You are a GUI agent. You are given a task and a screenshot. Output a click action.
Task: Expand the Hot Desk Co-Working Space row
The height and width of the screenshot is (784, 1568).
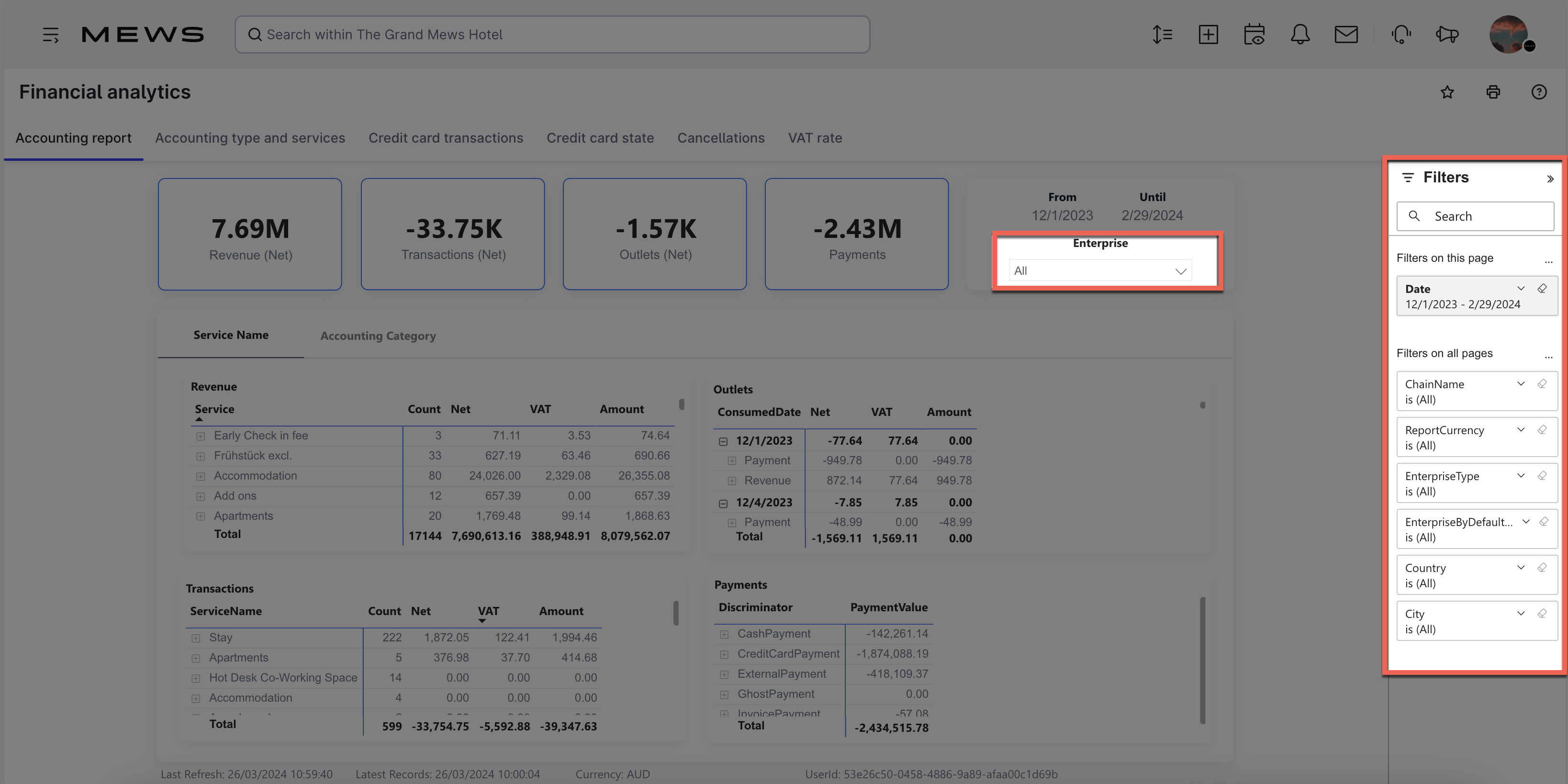tap(195, 678)
